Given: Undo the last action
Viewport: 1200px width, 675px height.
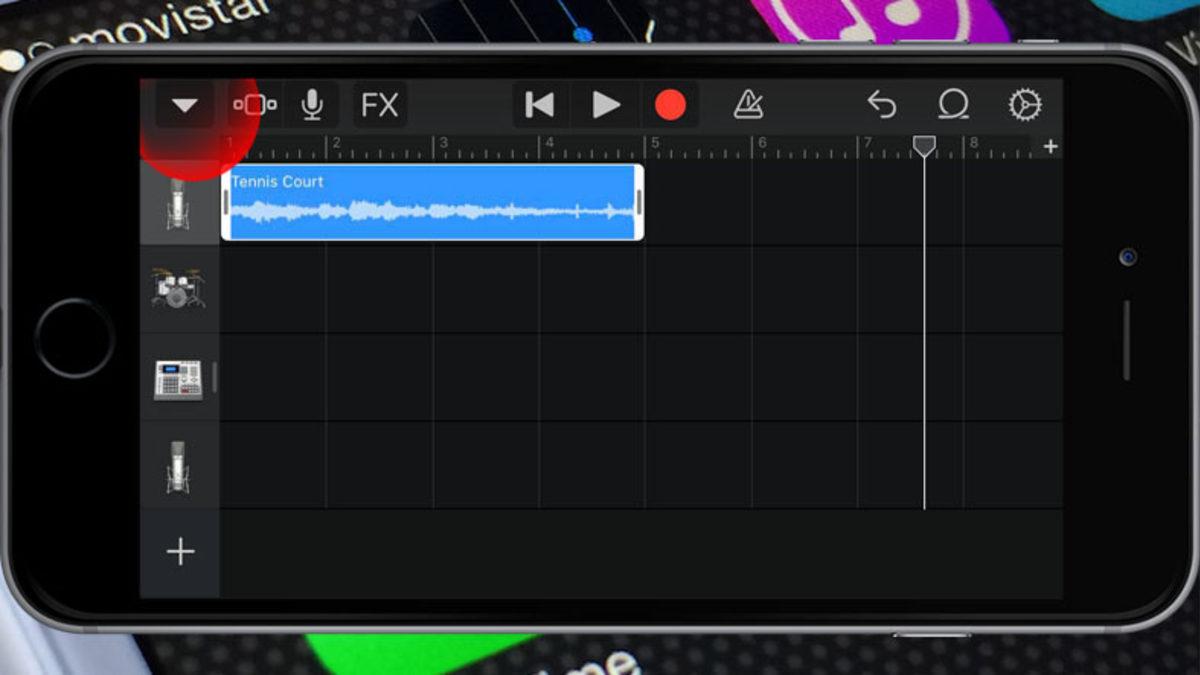Looking at the screenshot, I should (x=881, y=105).
